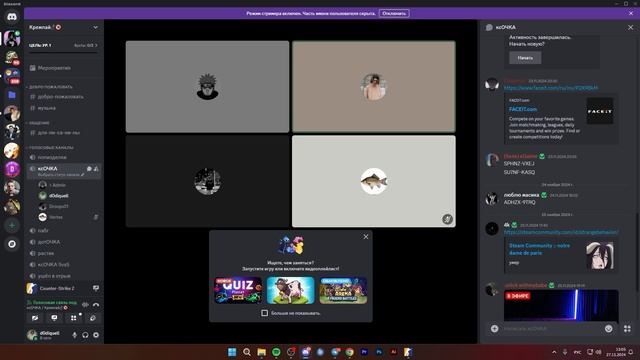Click the 'Начать' activity button in chat
This screenshot has width=640, height=360.
tap(525, 58)
